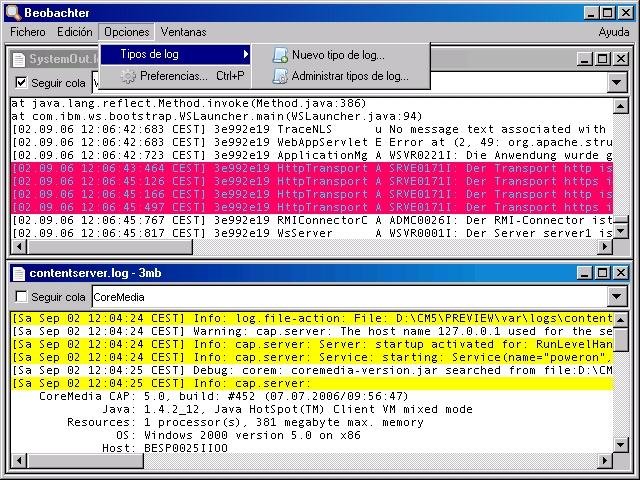Check Seguir cola in contentserver.log window
The height and width of the screenshot is (480, 640).
[21, 296]
